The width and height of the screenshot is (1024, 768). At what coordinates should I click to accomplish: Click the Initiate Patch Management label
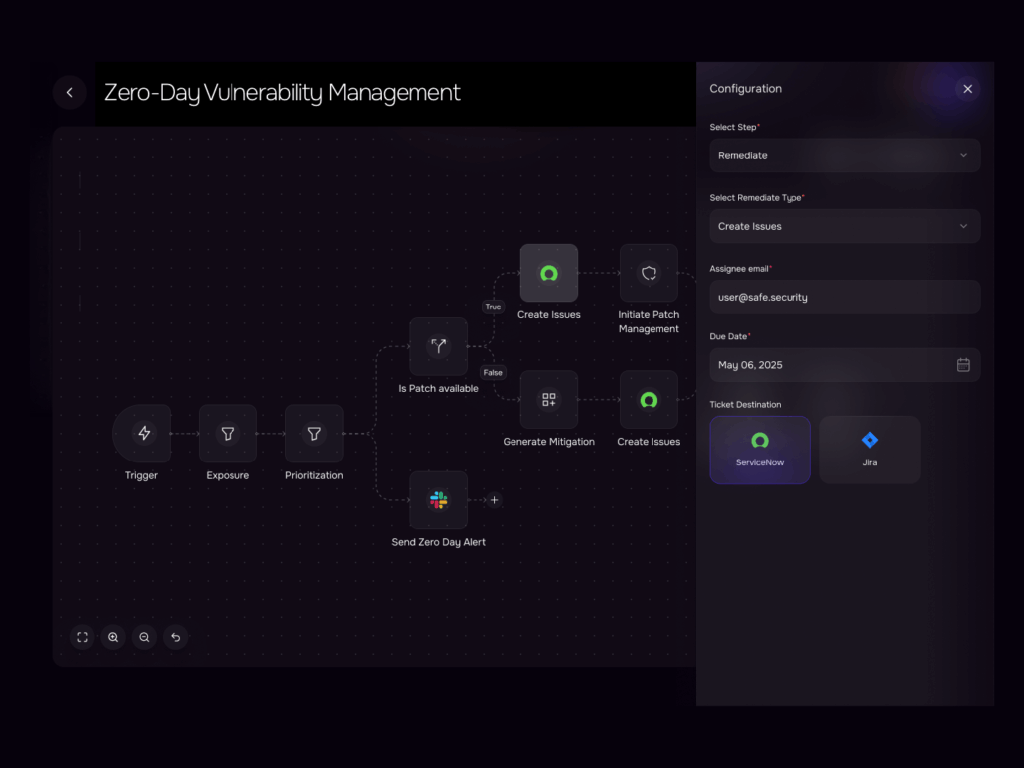[648, 321]
